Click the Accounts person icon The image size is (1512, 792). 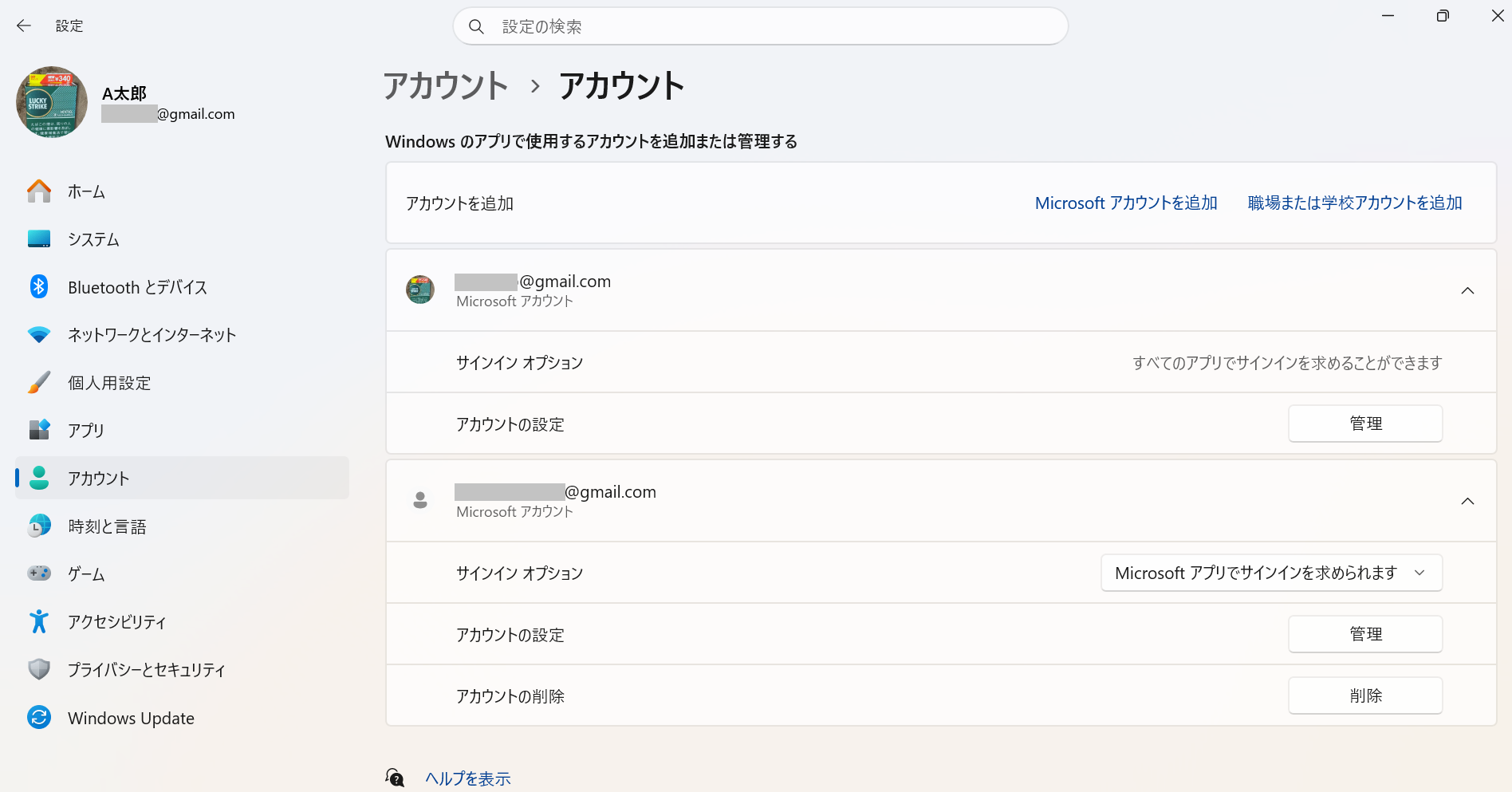click(x=39, y=478)
